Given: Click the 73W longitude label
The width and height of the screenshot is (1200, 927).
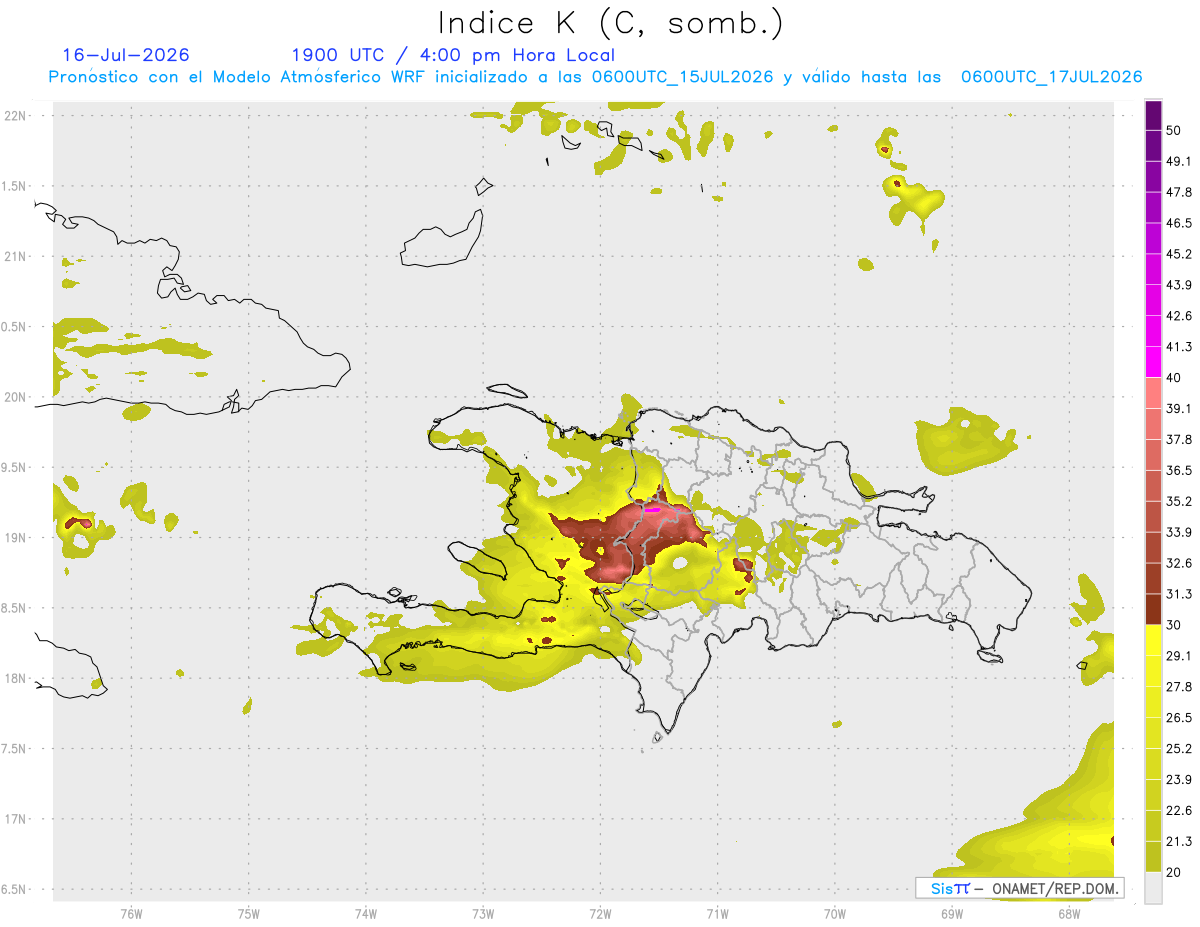Looking at the screenshot, I should [x=483, y=913].
